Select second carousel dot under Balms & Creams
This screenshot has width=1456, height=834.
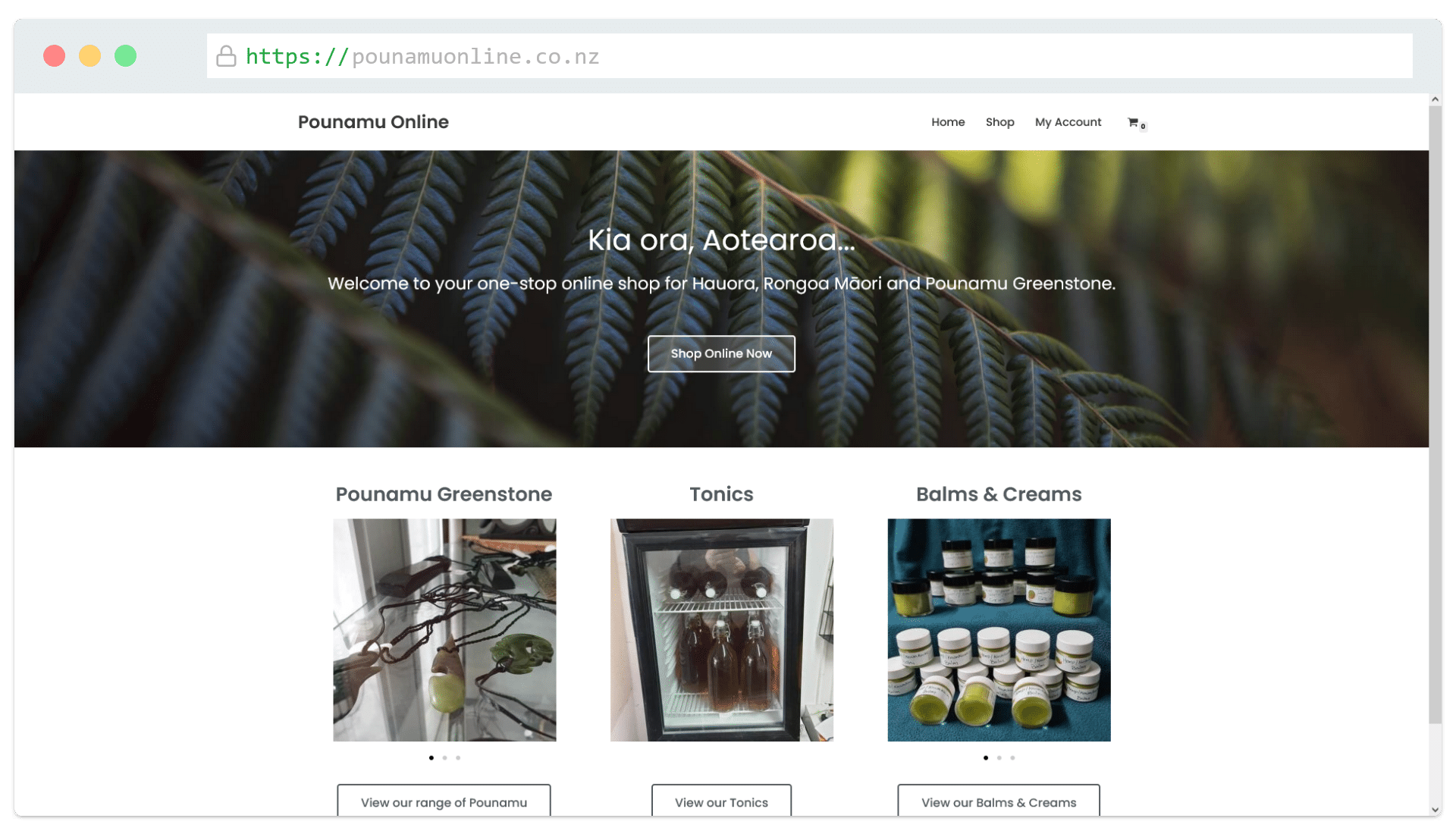999,757
